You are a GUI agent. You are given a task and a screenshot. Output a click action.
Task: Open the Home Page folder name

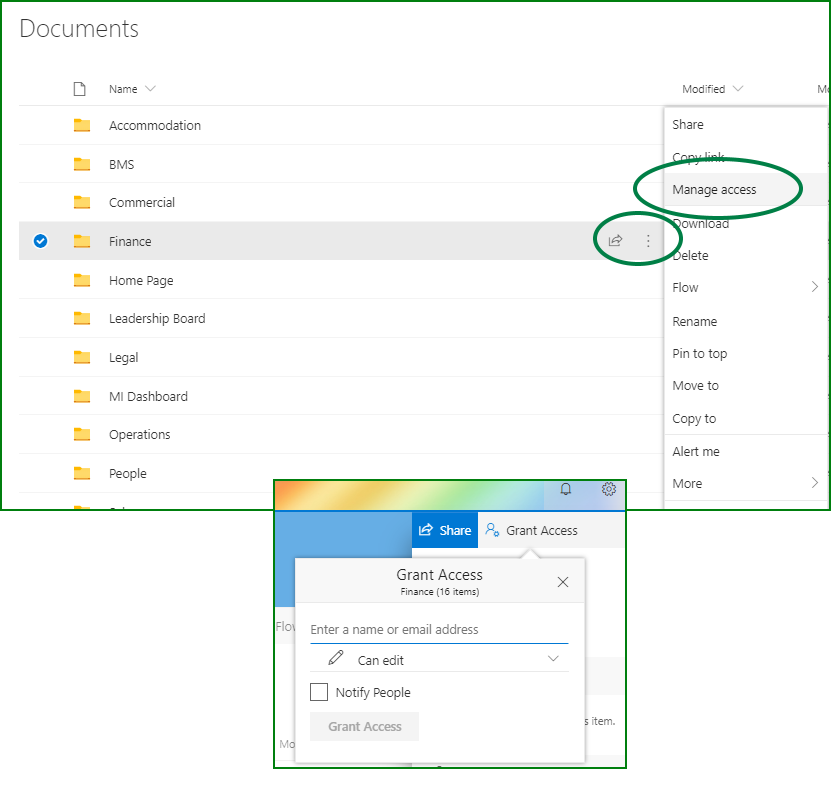(141, 280)
